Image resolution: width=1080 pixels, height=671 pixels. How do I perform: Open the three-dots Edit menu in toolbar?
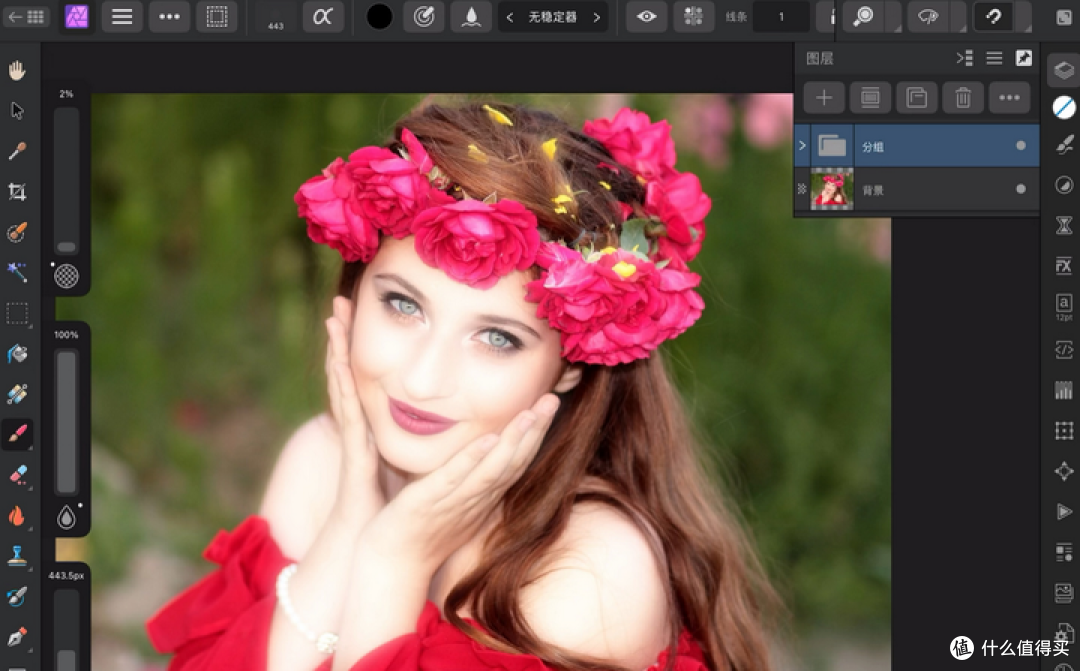[x=169, y=17]
